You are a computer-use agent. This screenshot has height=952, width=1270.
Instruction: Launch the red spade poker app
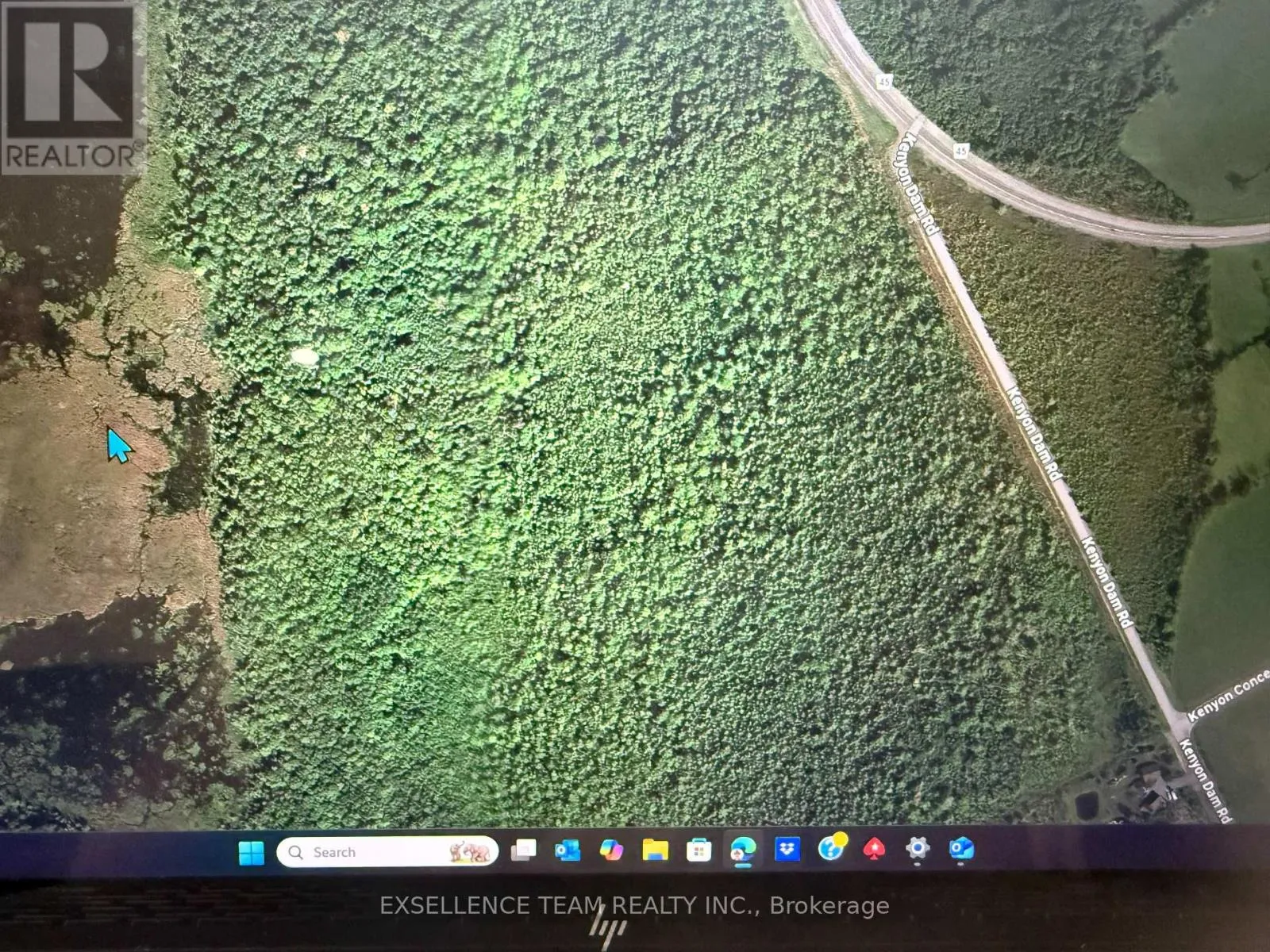[x=875, y=848]
